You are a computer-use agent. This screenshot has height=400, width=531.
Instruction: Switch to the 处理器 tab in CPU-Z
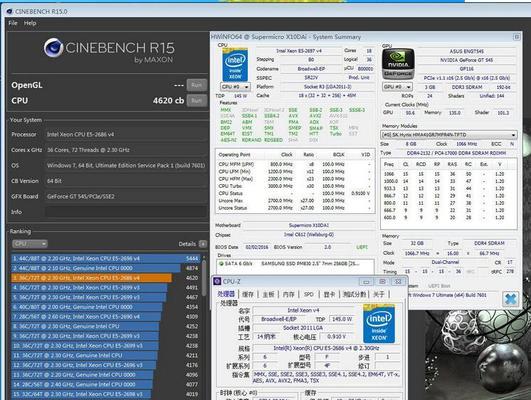pyautogui.click(x=226, y=294)
